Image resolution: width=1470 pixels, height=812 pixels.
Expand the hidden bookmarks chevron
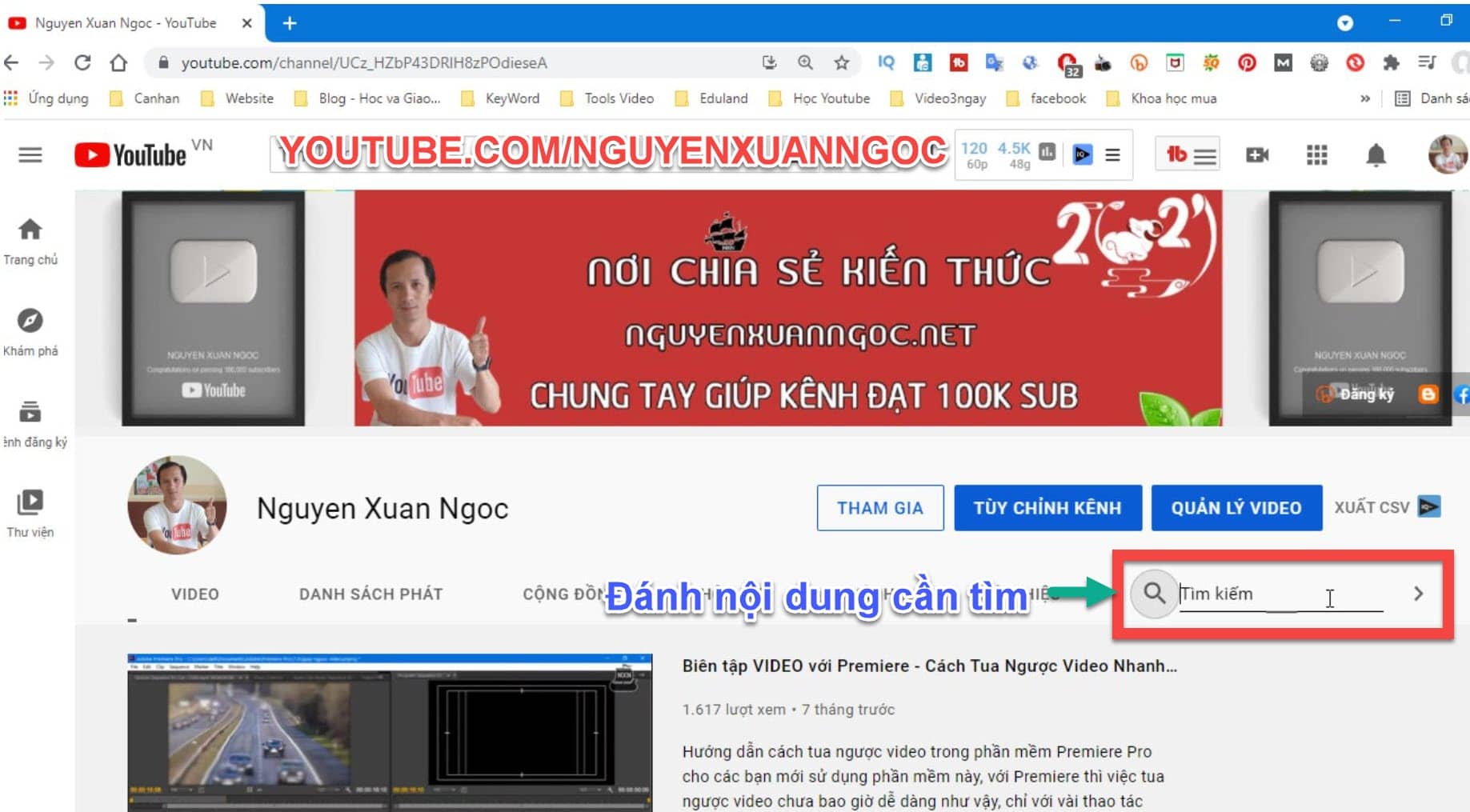pos(1364,98)
